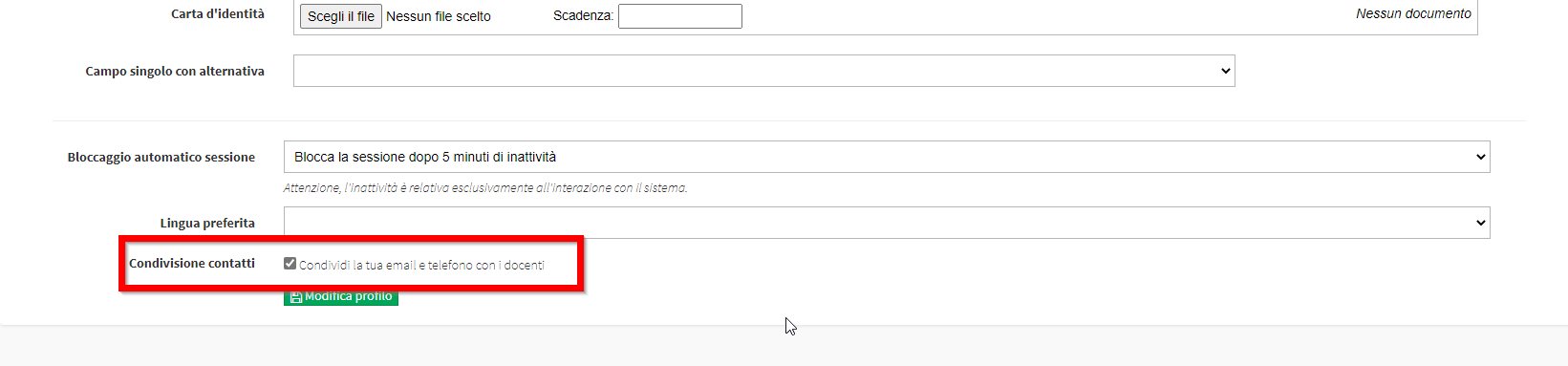Click the Lingua preferita dropdown arrow
The height and width of the screenshot is (366, 1568).
[x=1480, y=223]
